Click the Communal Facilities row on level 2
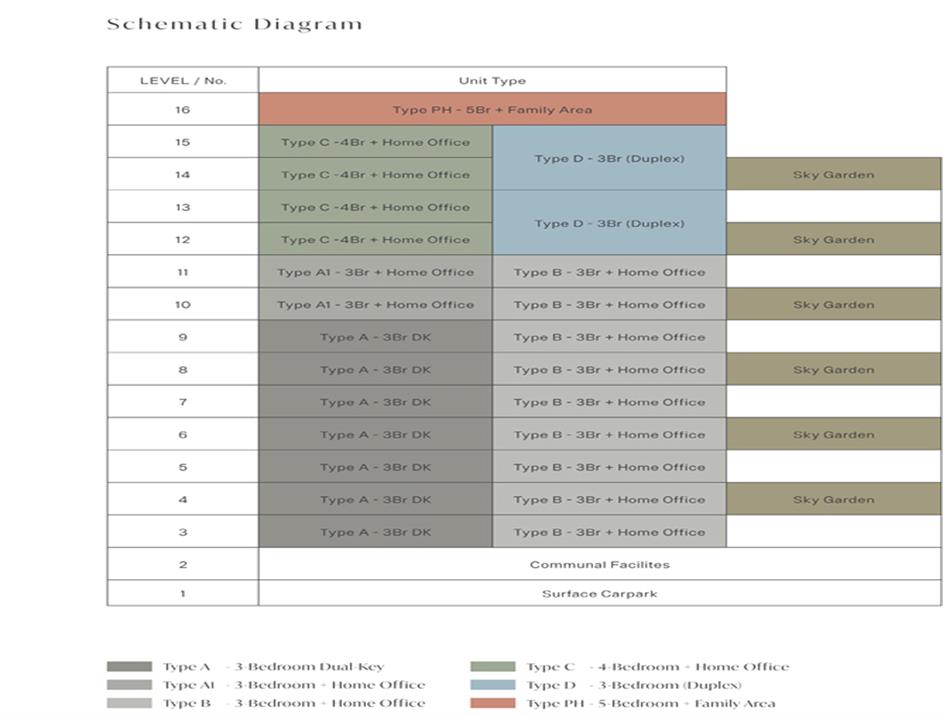This screenshot has height=717, width=943. click(599, 564)
